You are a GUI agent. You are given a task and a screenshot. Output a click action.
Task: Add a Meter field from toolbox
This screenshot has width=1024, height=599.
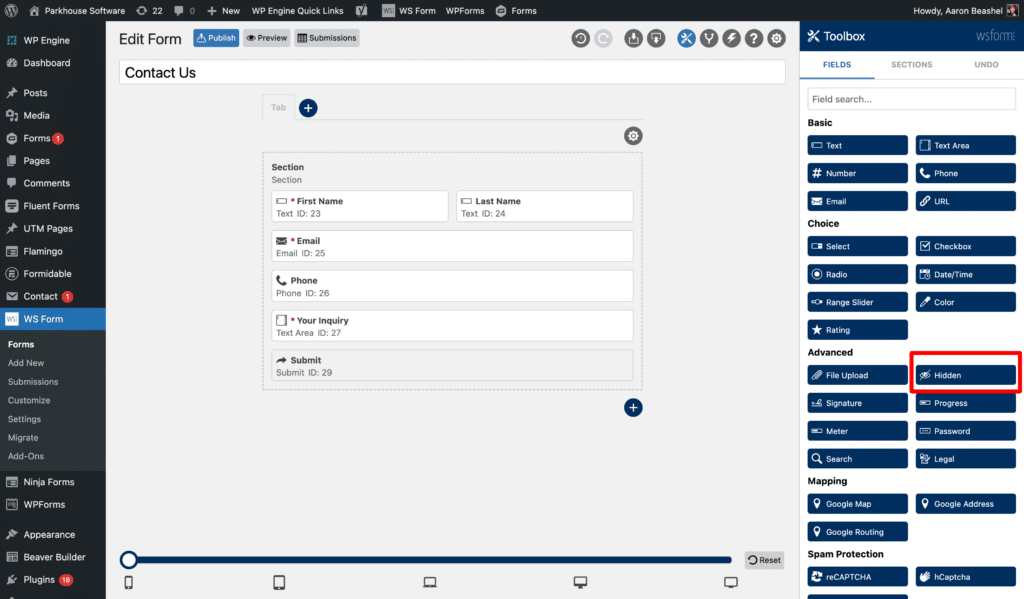click(x=857, y=431)
